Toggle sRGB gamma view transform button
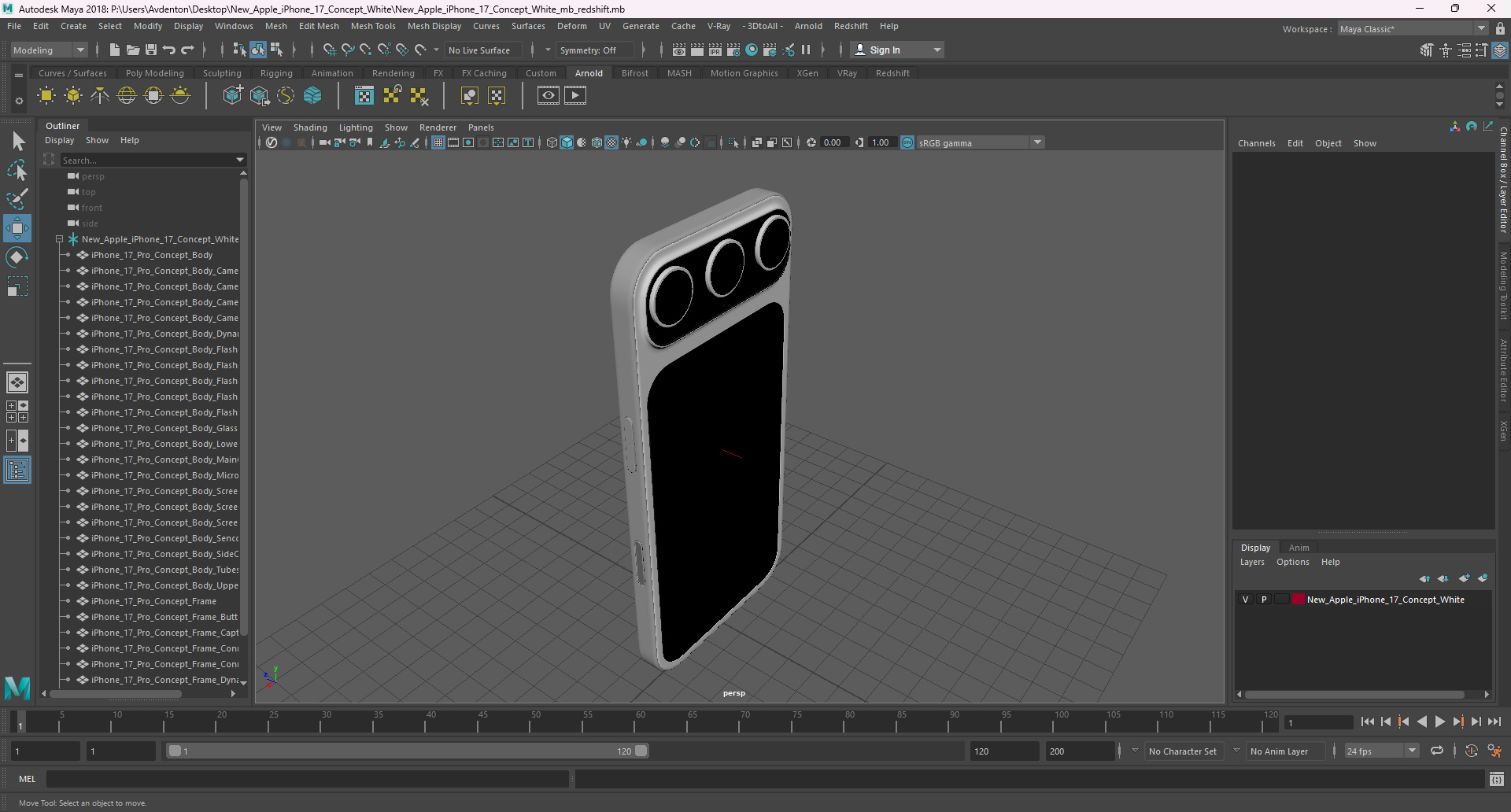Screen dimensions: 1511x812 point(907,142)
